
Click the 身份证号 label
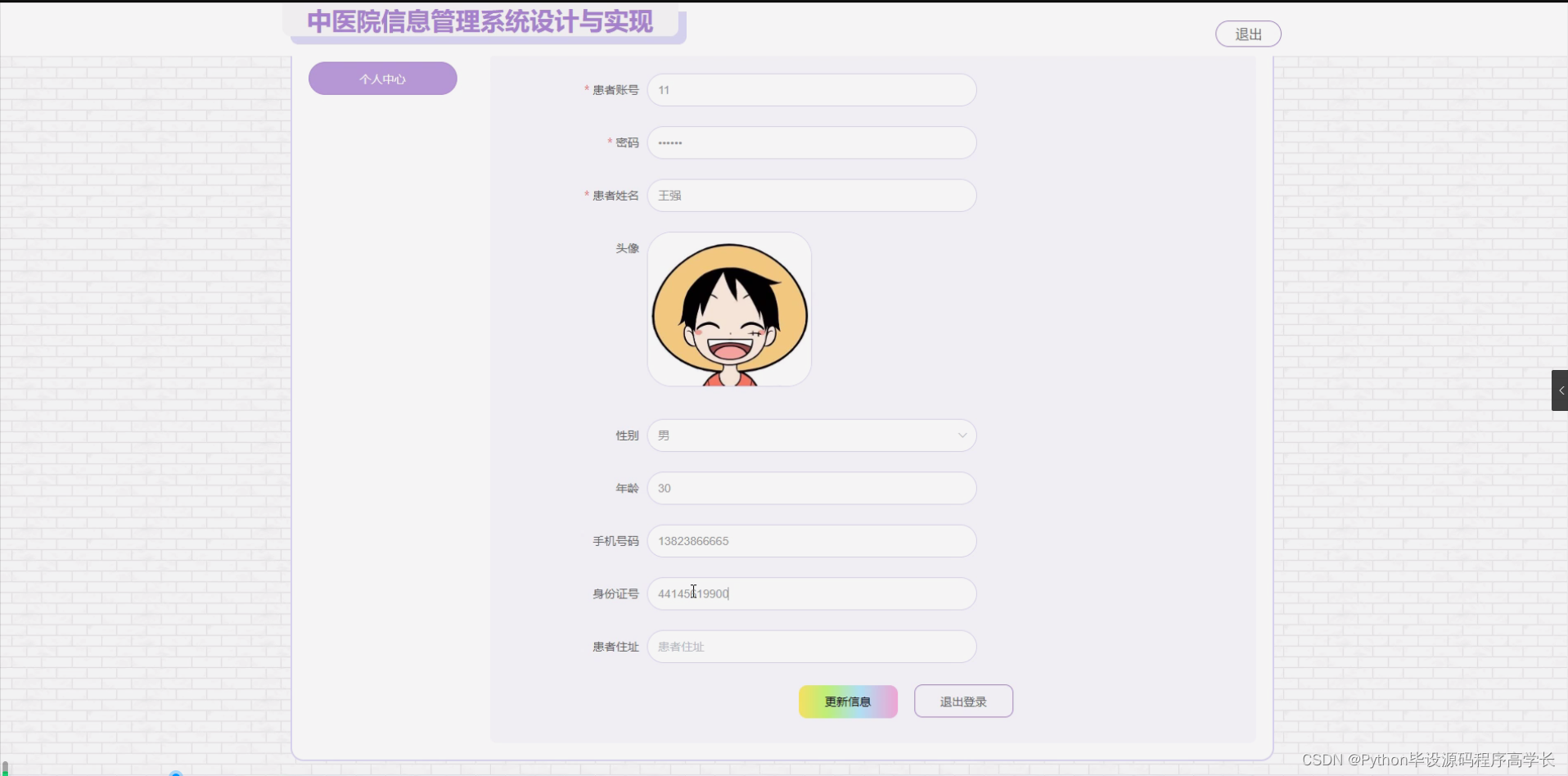(615, 593)
